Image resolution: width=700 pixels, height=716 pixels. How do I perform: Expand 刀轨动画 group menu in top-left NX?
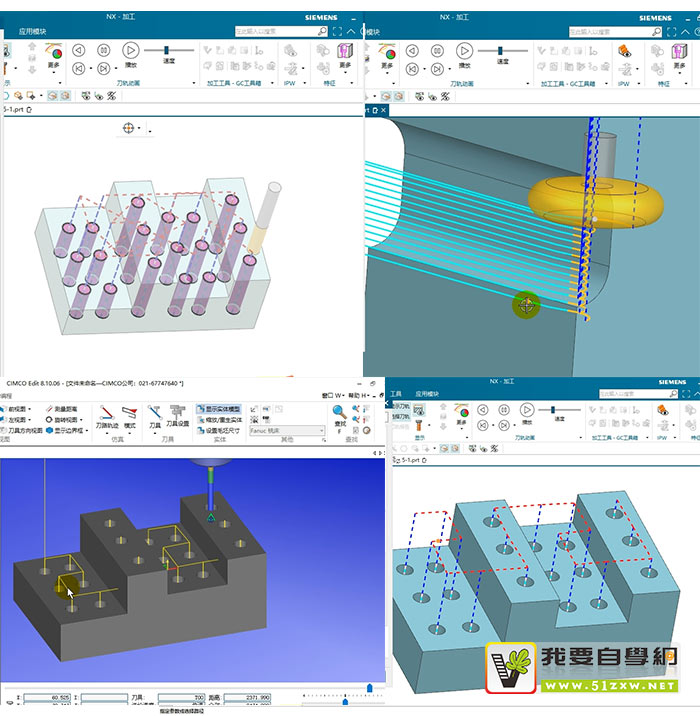[194, 83]
